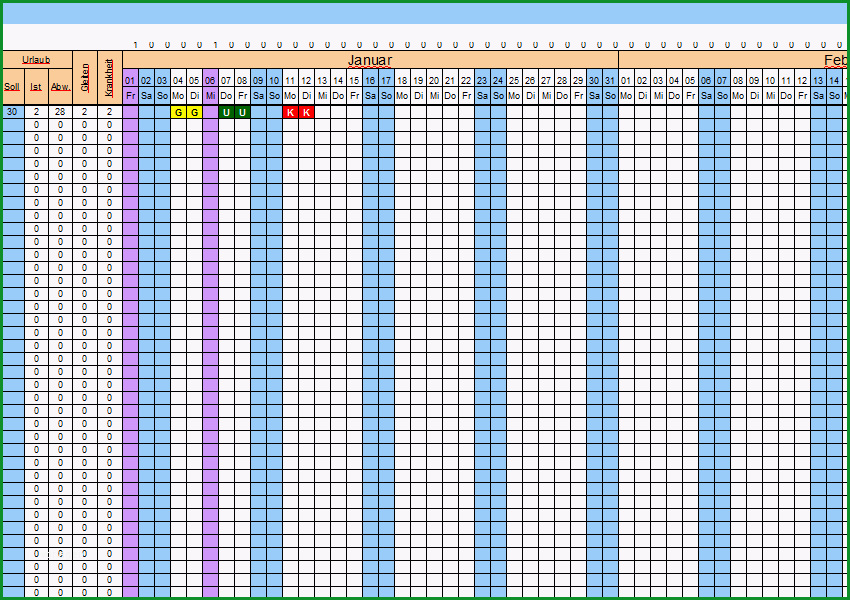Click the January 02 date header

coord(146,80)
